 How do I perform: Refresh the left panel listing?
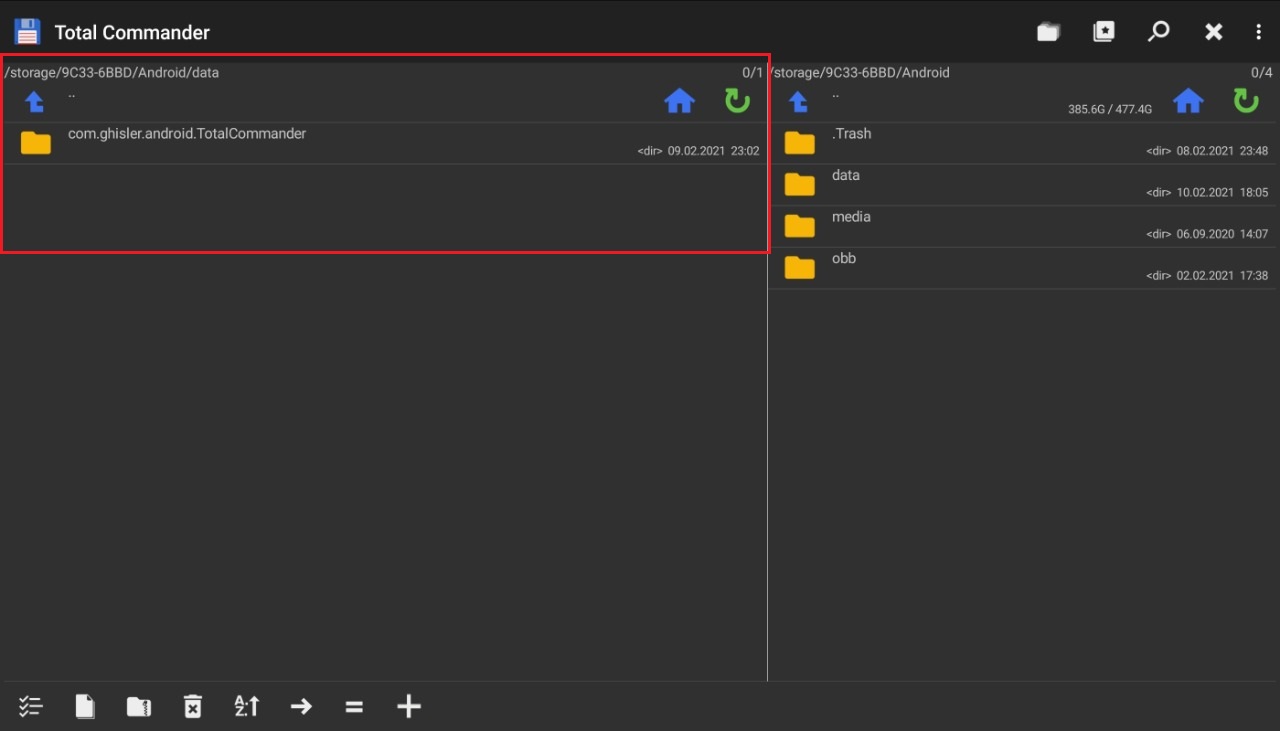[737, 101]
